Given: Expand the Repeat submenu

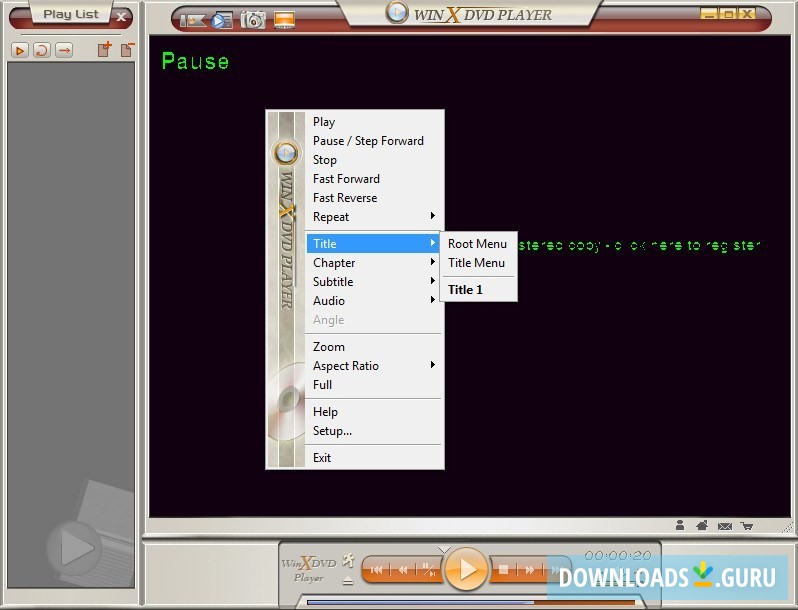Looking at the screenshot, I should (375, 217).
